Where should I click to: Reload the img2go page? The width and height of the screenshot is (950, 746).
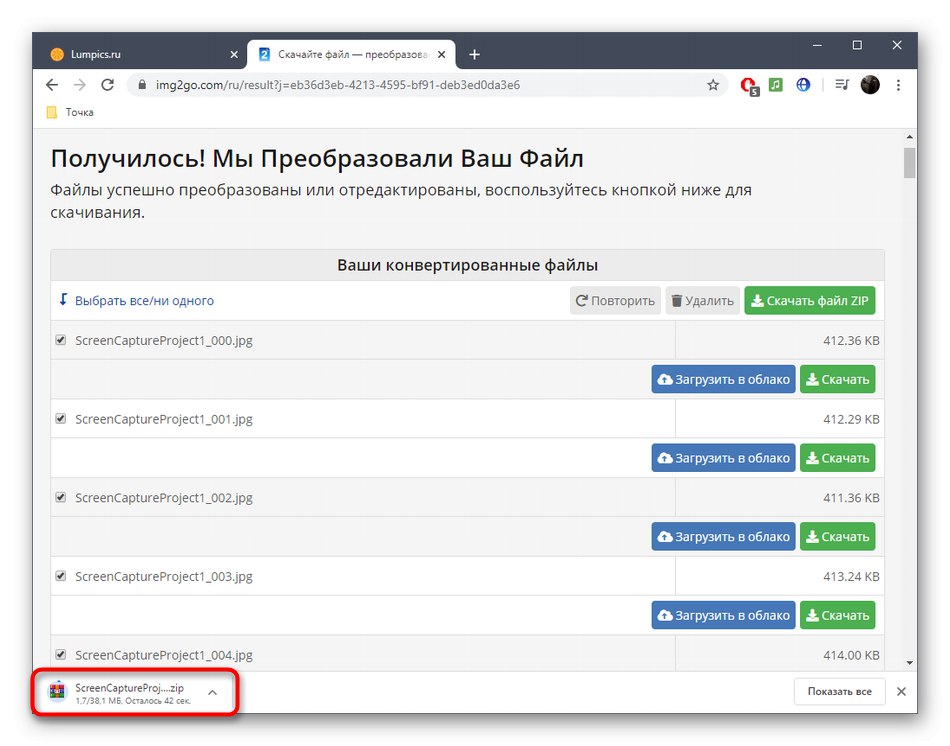[107, 85]
